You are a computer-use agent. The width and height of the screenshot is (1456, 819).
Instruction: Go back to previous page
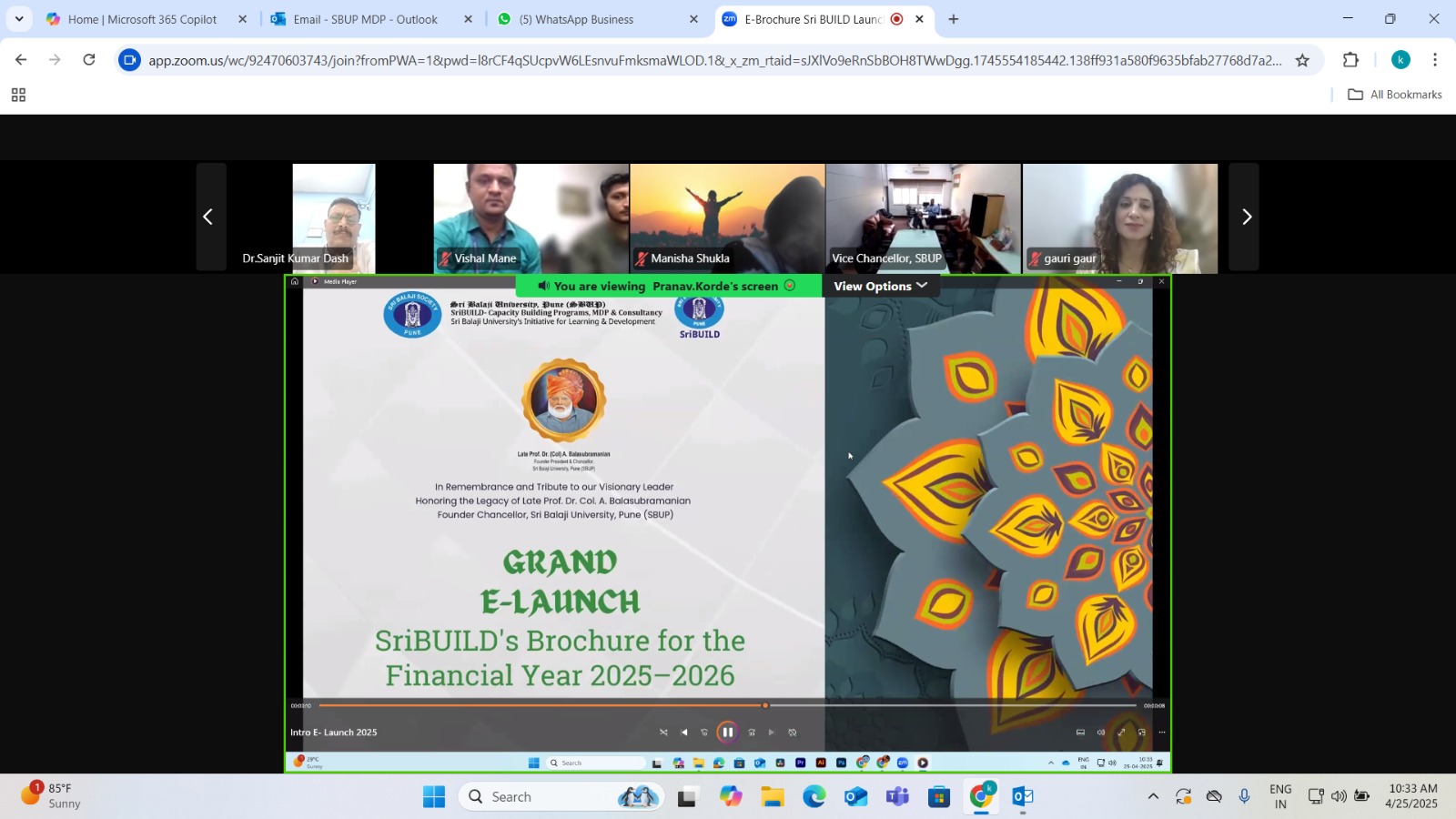[x=21, y=60]
